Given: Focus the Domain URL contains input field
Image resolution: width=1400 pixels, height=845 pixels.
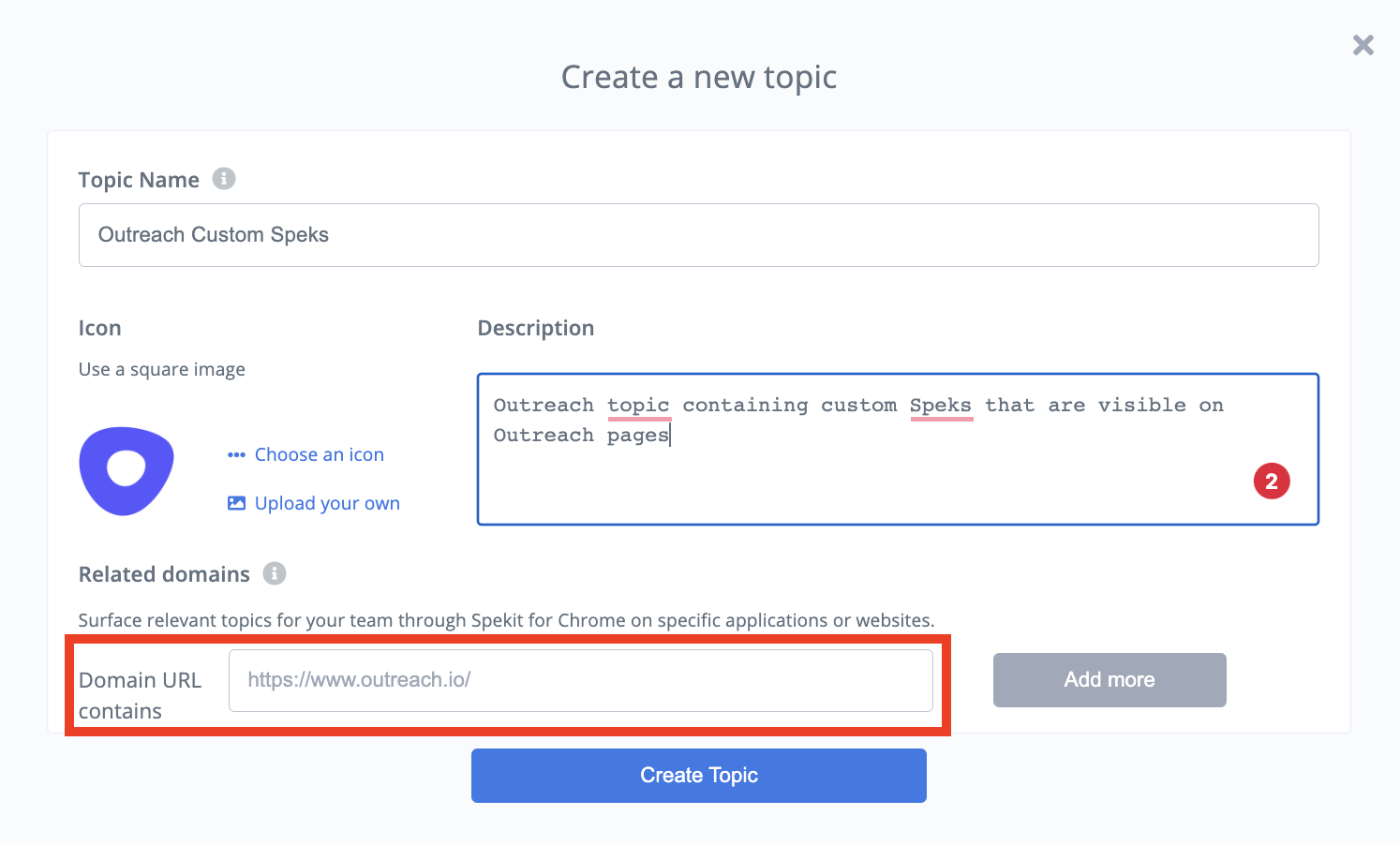Looking at the screenshot, I should pos(581,680).
